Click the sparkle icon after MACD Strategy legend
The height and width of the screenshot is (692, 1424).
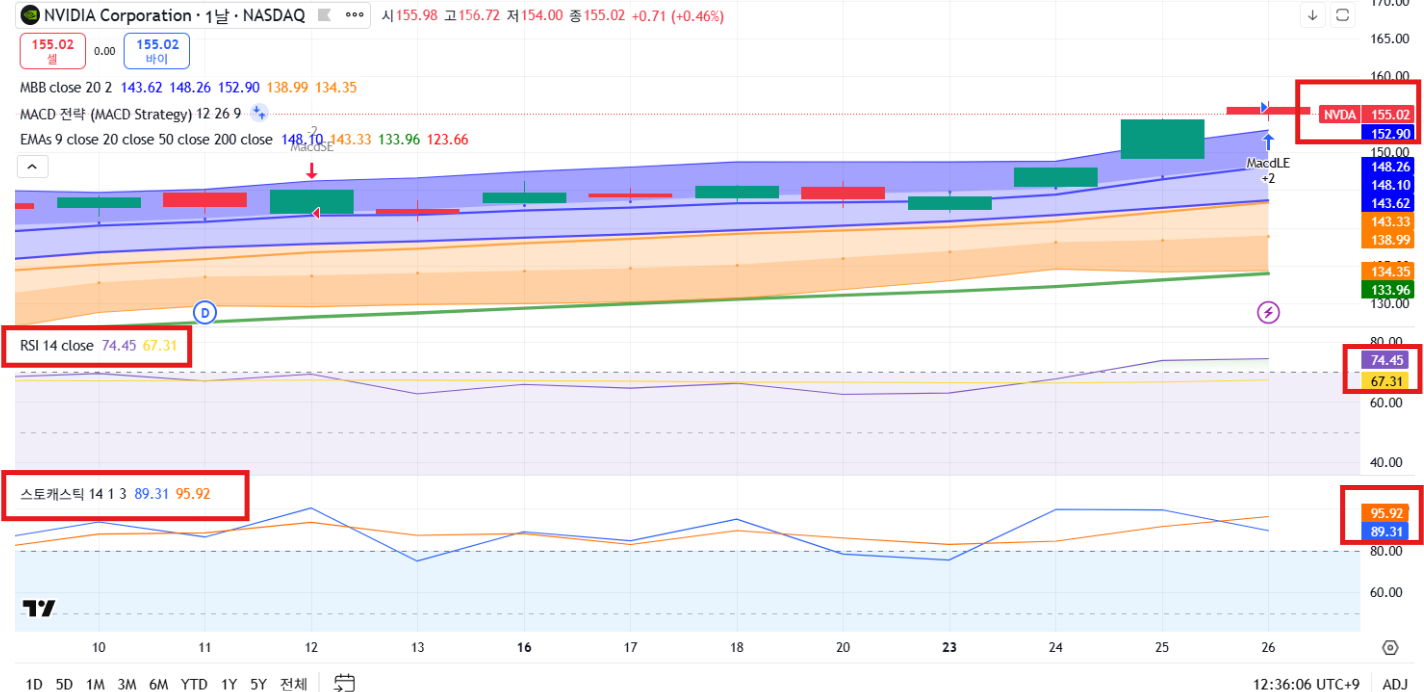point(259,112)
